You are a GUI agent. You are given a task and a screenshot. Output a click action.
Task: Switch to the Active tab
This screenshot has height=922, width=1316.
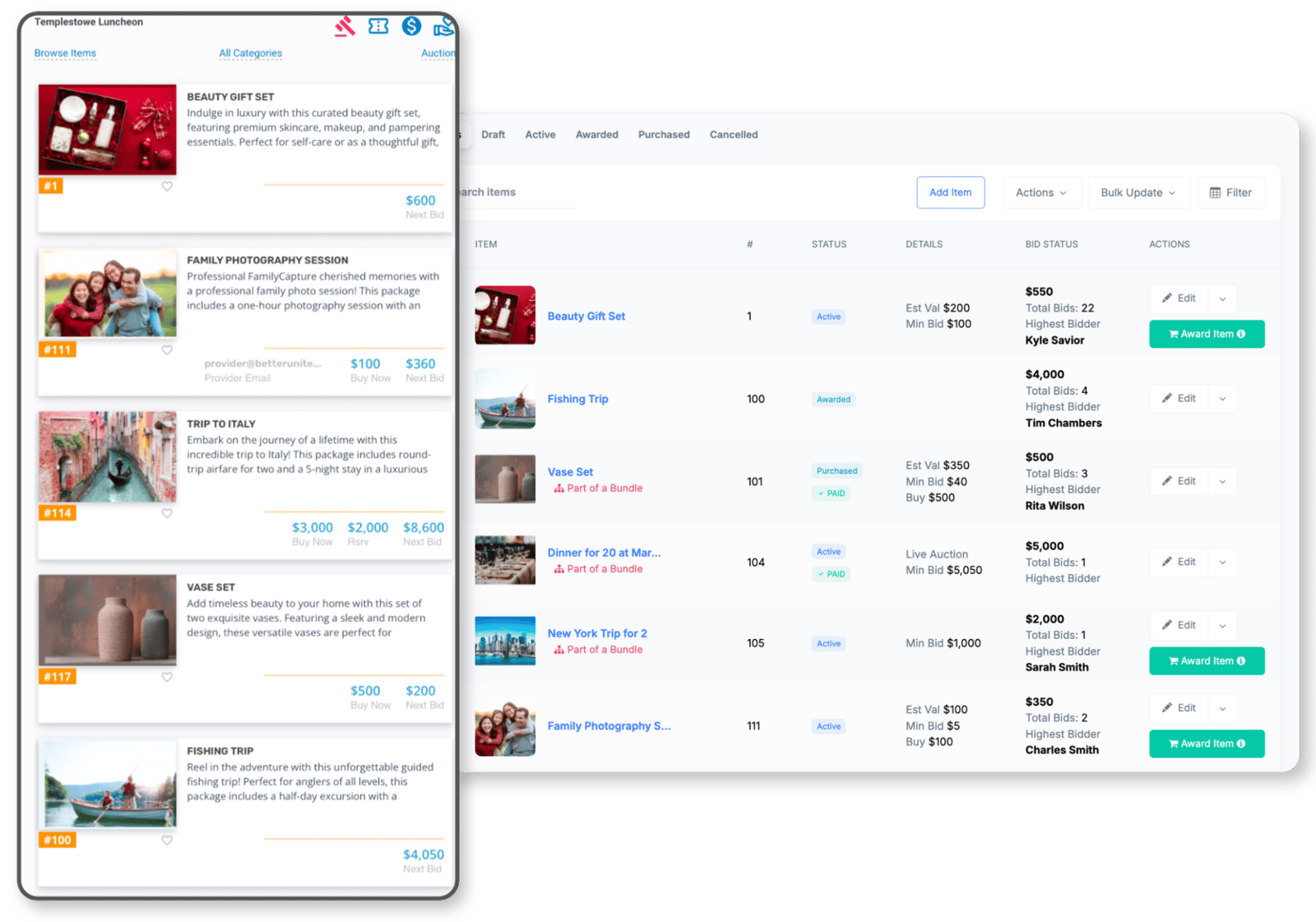coord(540,135)
